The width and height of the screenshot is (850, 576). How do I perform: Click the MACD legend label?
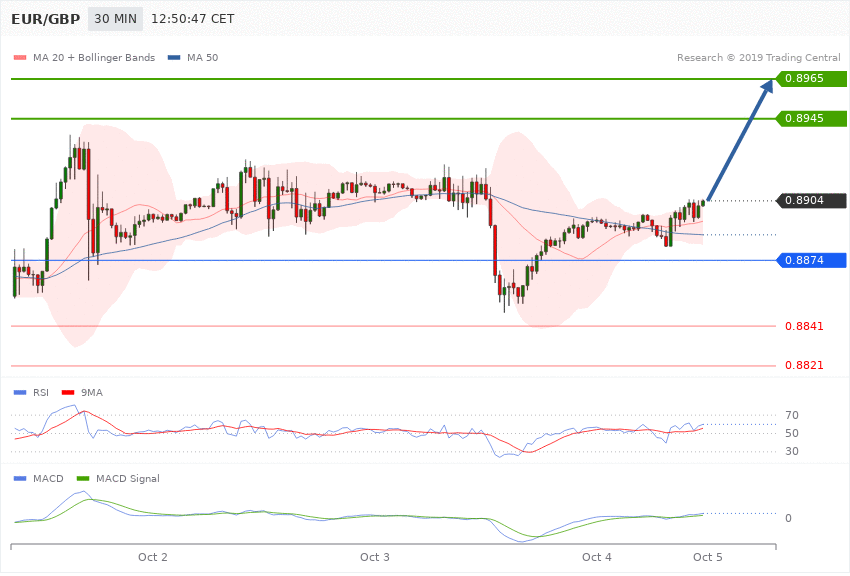(48, 478)
